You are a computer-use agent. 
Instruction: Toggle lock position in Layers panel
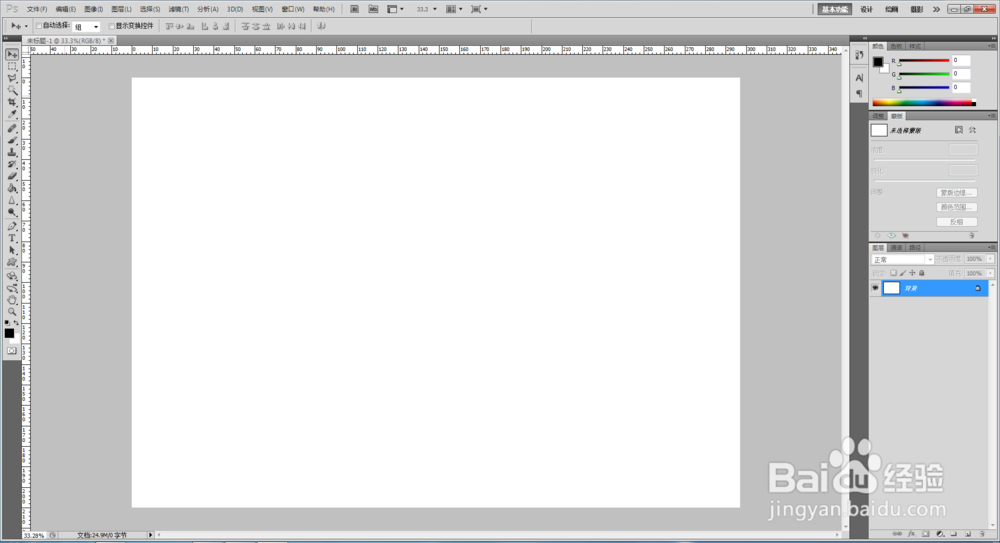(x=913, y=273)
